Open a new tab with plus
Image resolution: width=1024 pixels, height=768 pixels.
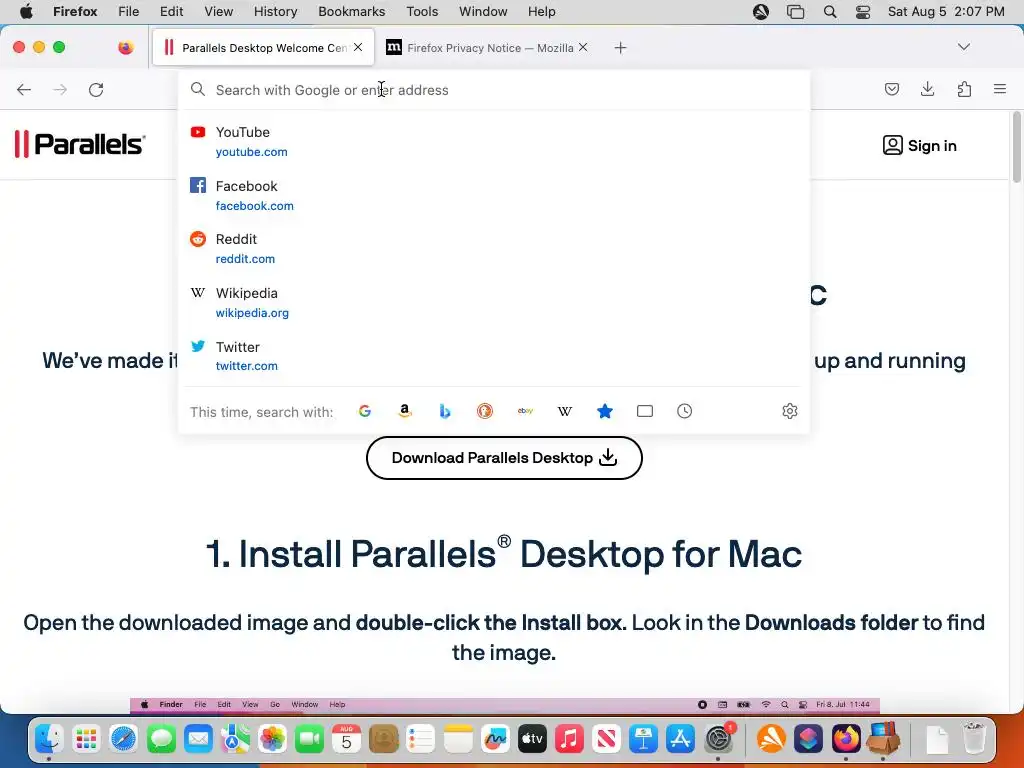(x=620, y=48)
